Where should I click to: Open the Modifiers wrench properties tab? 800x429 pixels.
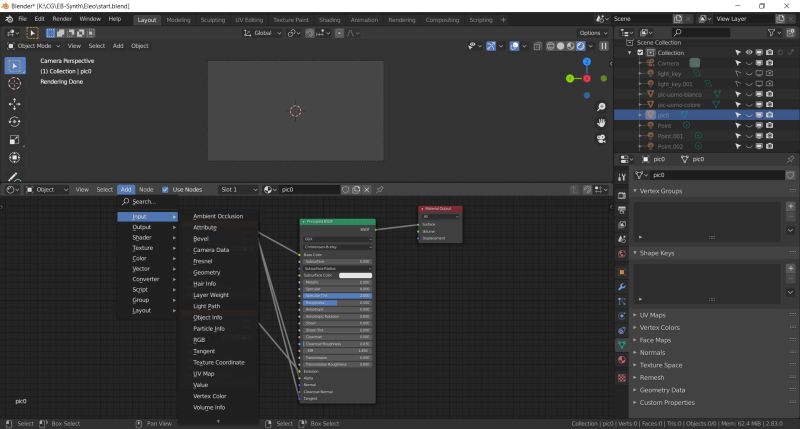(x=622, y=287)
